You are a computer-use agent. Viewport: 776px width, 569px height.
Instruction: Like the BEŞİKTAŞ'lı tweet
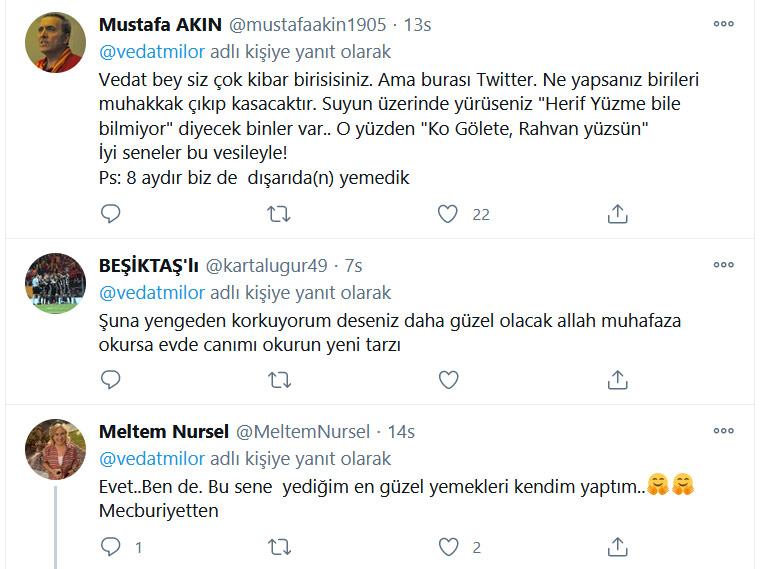click(x=448, y=379)
